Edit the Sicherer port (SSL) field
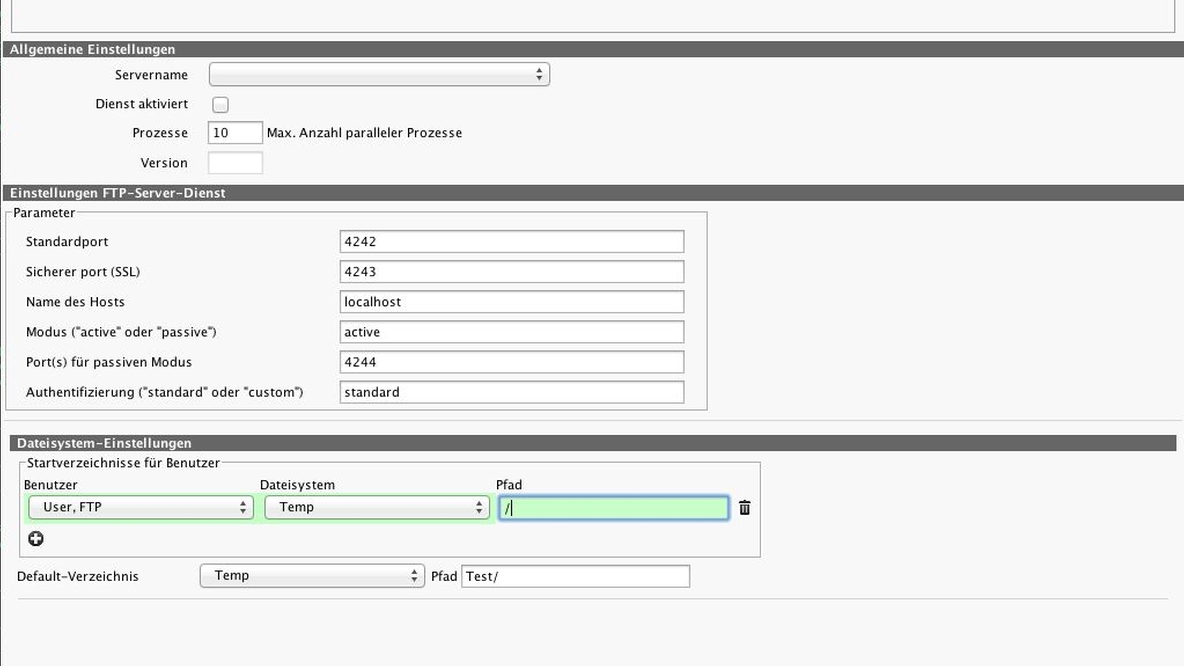This screenshot has width=1184, height=666. pos(512,272)
